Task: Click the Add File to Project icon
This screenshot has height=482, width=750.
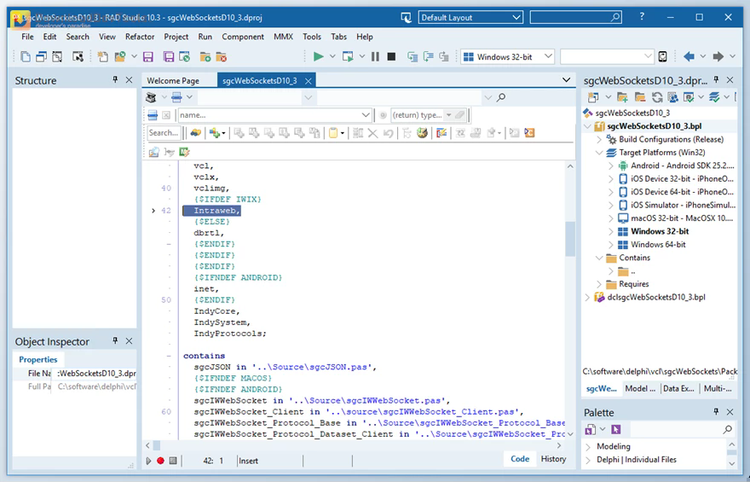Action: [x=205, y=57]
